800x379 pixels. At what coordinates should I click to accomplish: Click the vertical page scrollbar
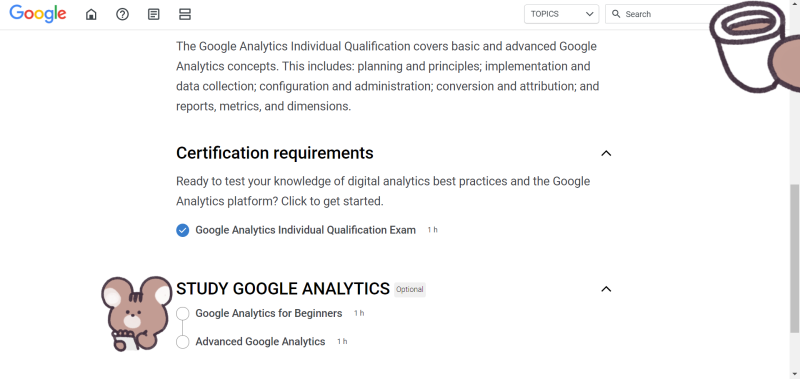click(x=795, y=258)
